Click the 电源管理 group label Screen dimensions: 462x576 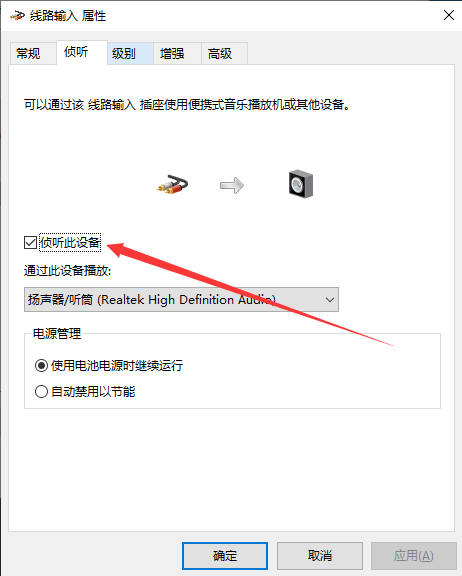click(57, 334)
